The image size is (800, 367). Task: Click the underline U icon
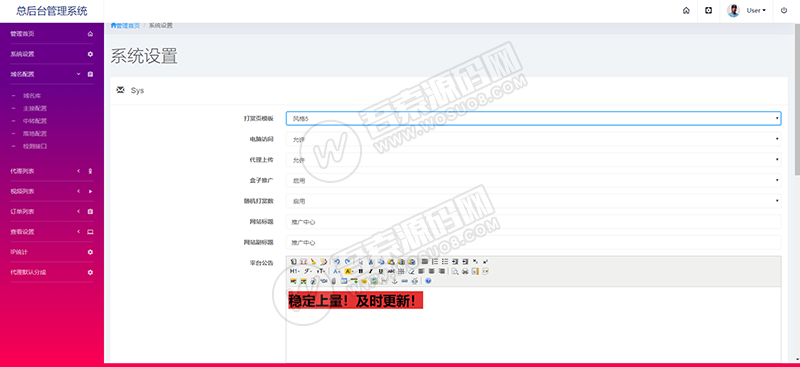(x=381, y=271)
